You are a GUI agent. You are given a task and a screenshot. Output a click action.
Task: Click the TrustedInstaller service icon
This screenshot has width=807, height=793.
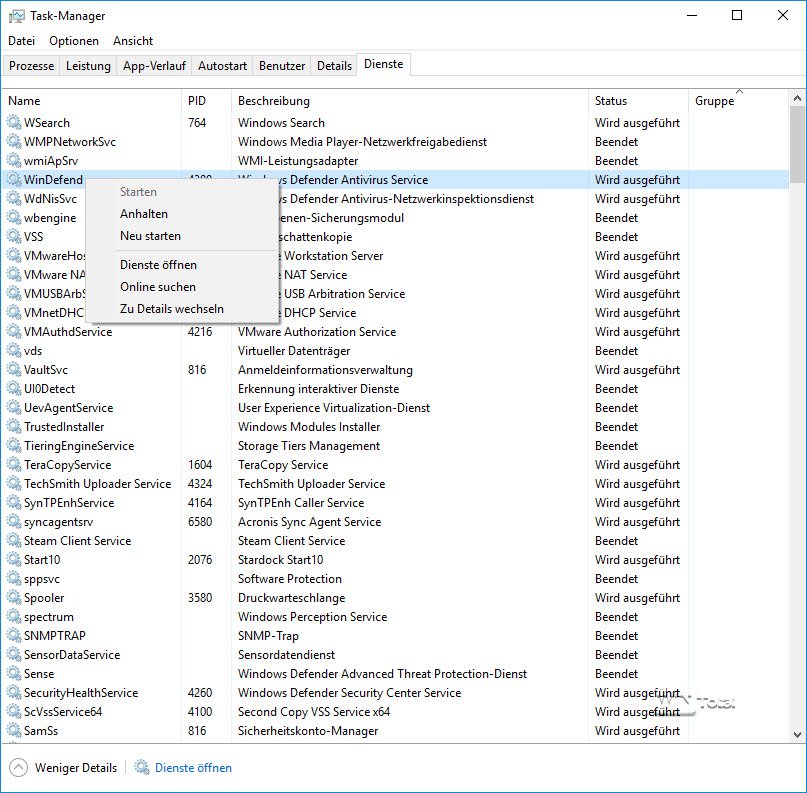[x=13, y=427]
